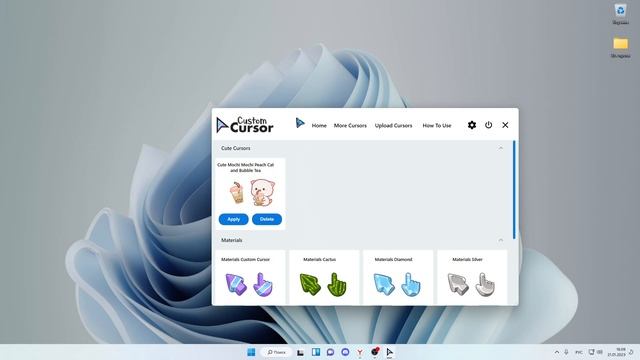640x360 pixels.
Task: Click the Cute Cursors section heading
Action: (x=236, y=148)
